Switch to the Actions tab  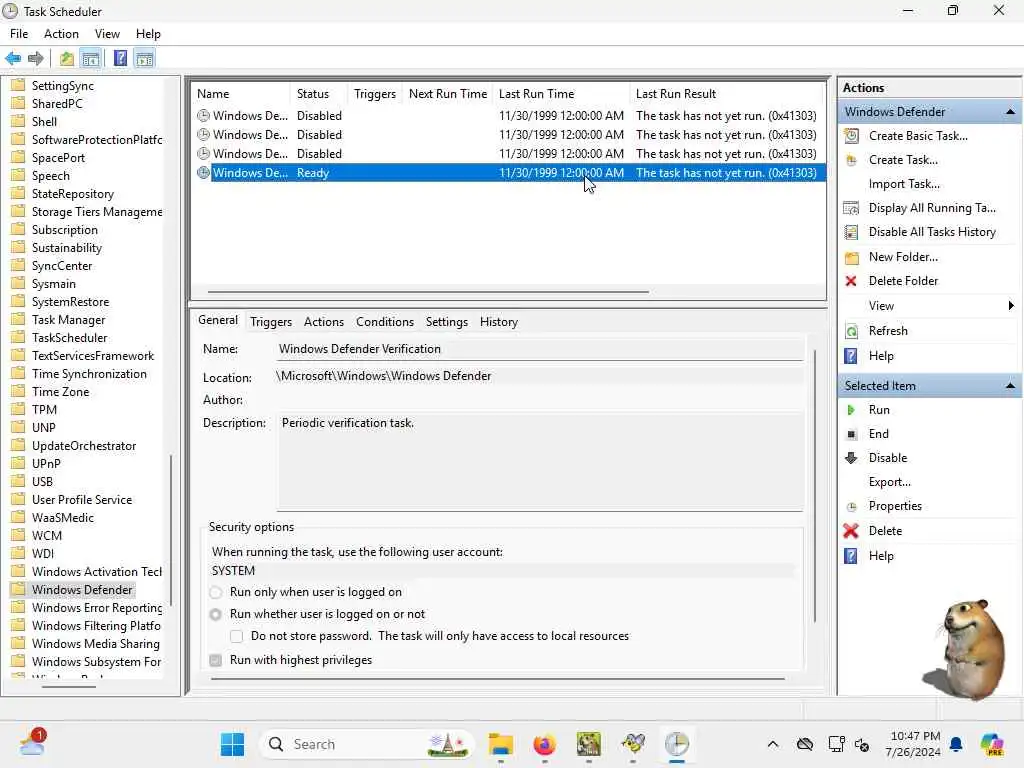tap(324, 322)
